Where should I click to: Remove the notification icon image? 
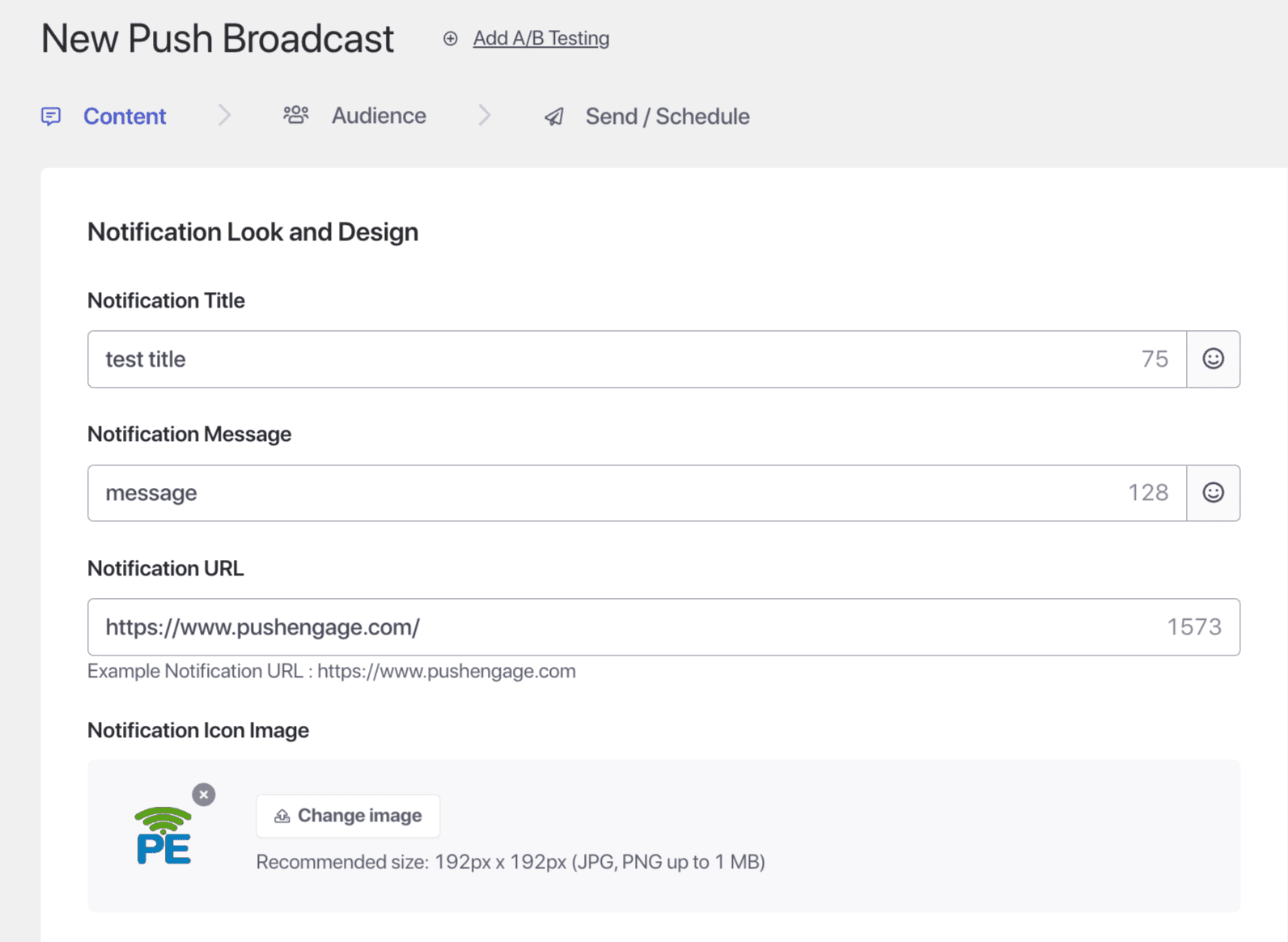(x=204, y=795)
